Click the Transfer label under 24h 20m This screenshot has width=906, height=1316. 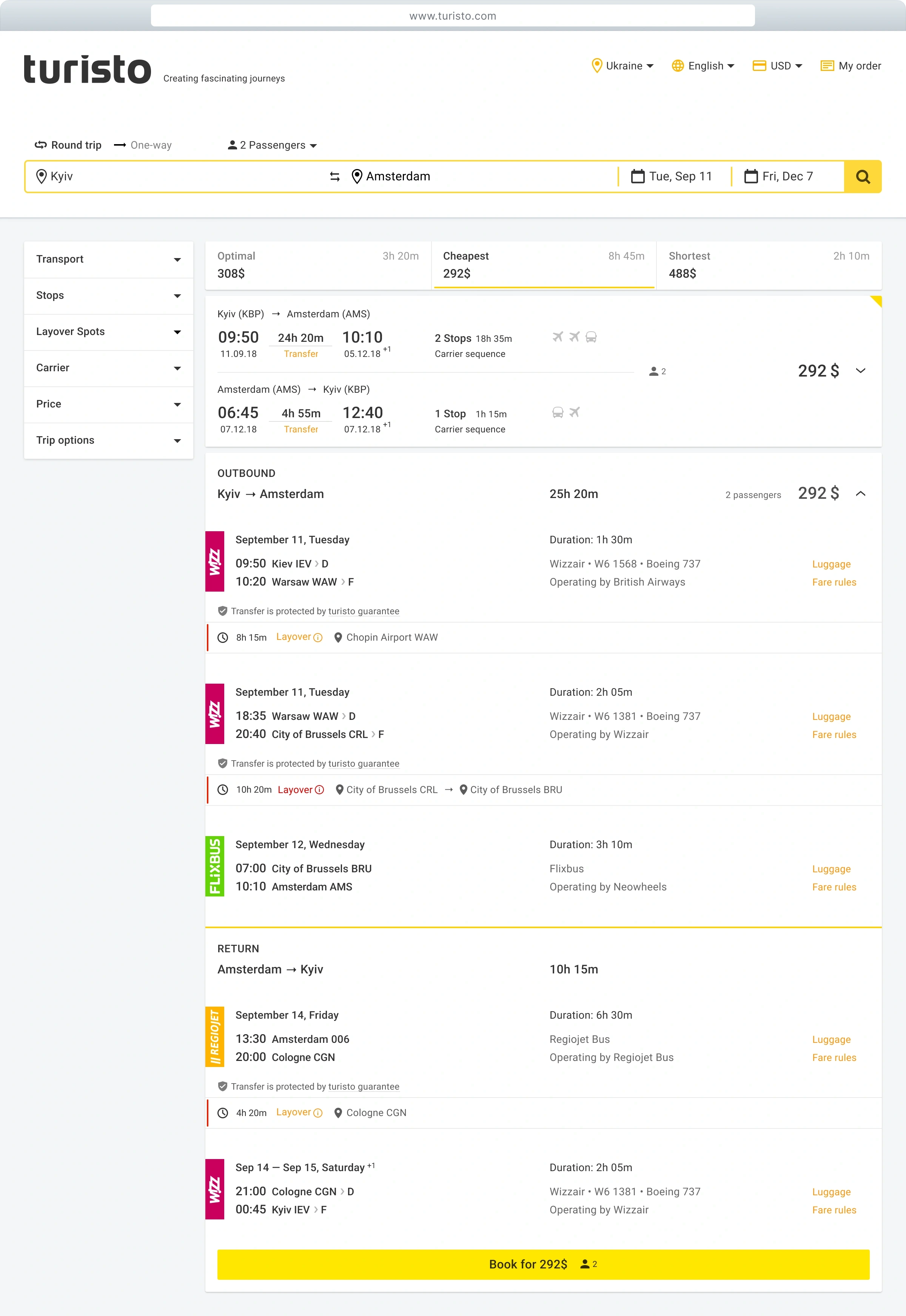(301, 354)
